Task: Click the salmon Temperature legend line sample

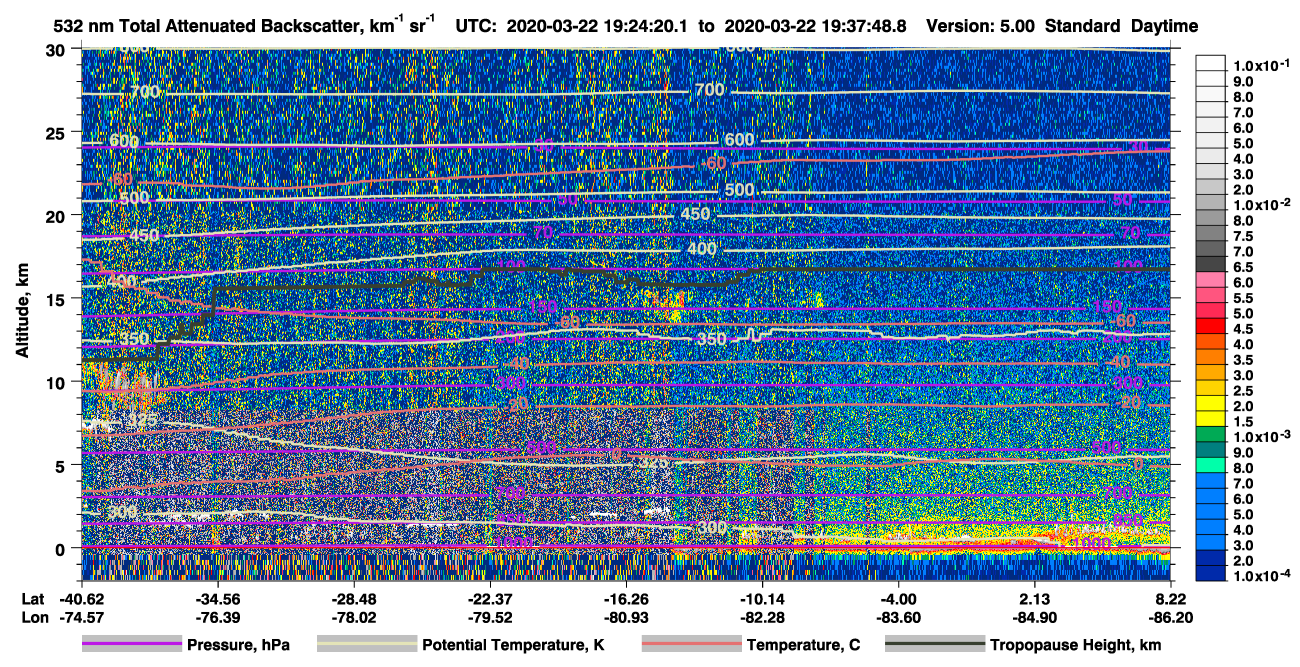Action: pos(692,645)
